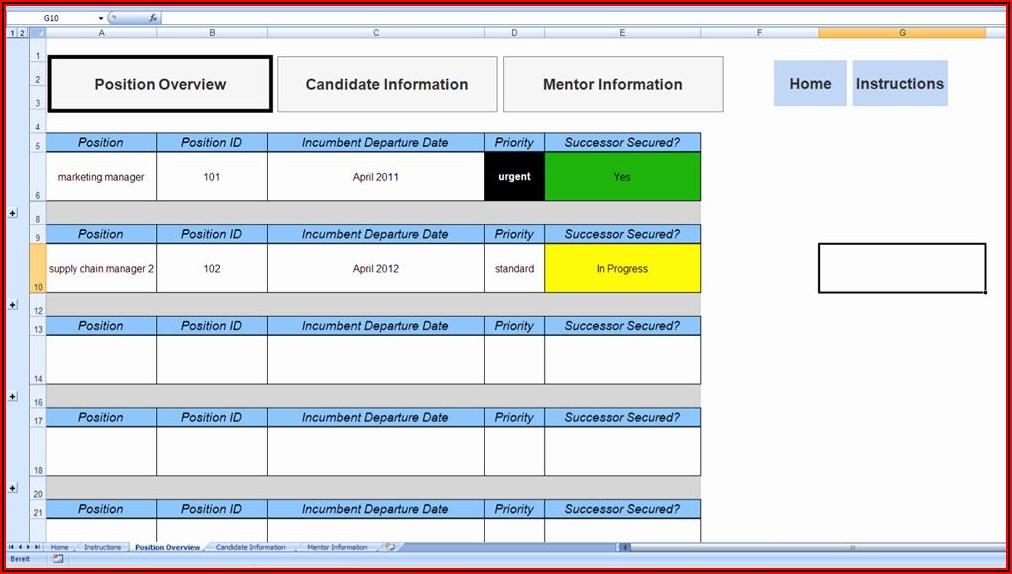Click the Select All corner triangle
The width and height of the screenshot is (1012, 574).
click(38, 33)
